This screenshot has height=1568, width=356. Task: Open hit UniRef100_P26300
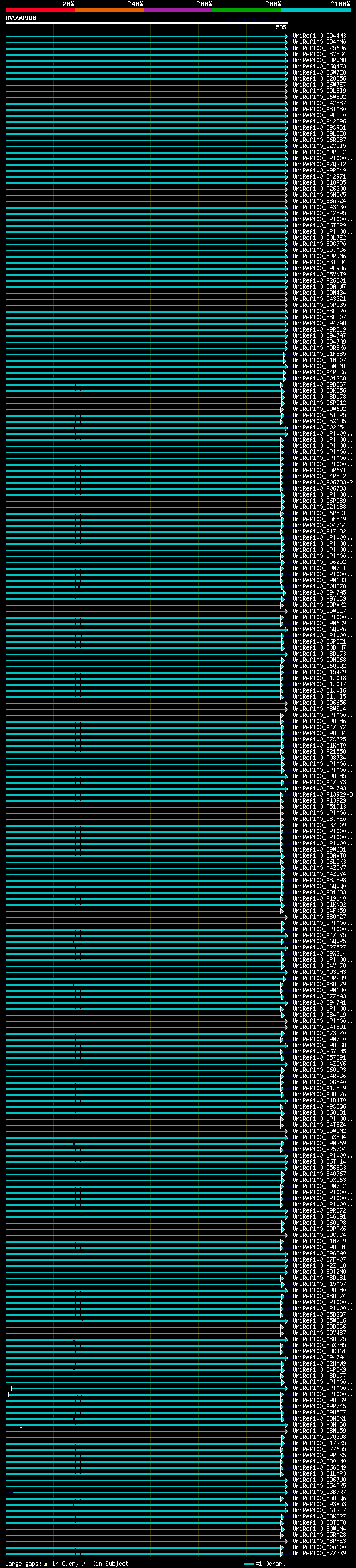[319, 189]
